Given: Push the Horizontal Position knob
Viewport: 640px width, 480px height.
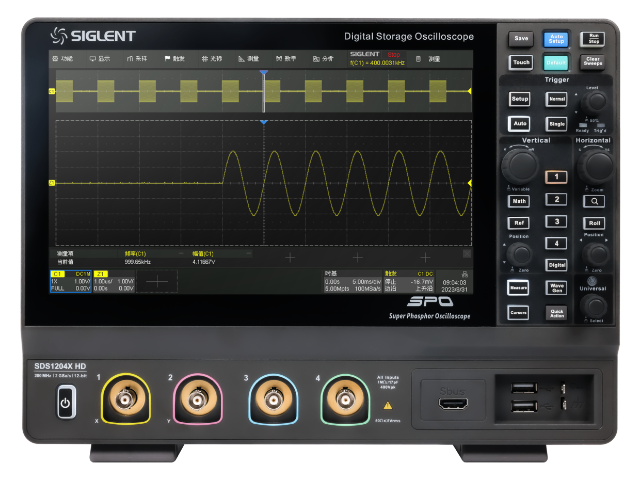Looking at the screenshot, I should (x=595, y=254).
